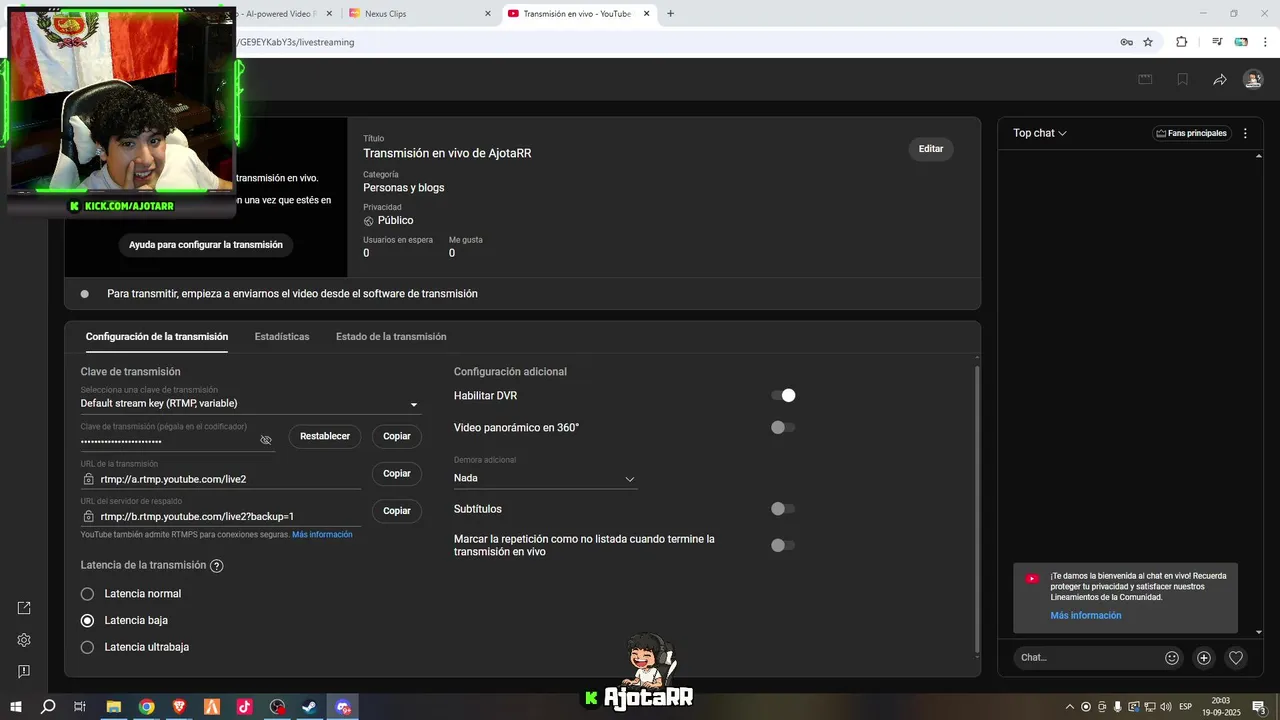Viewport: 1280px width, 720px height.
Task: Open TikTok app from the taskbar
Action: (x=244, y=707)
